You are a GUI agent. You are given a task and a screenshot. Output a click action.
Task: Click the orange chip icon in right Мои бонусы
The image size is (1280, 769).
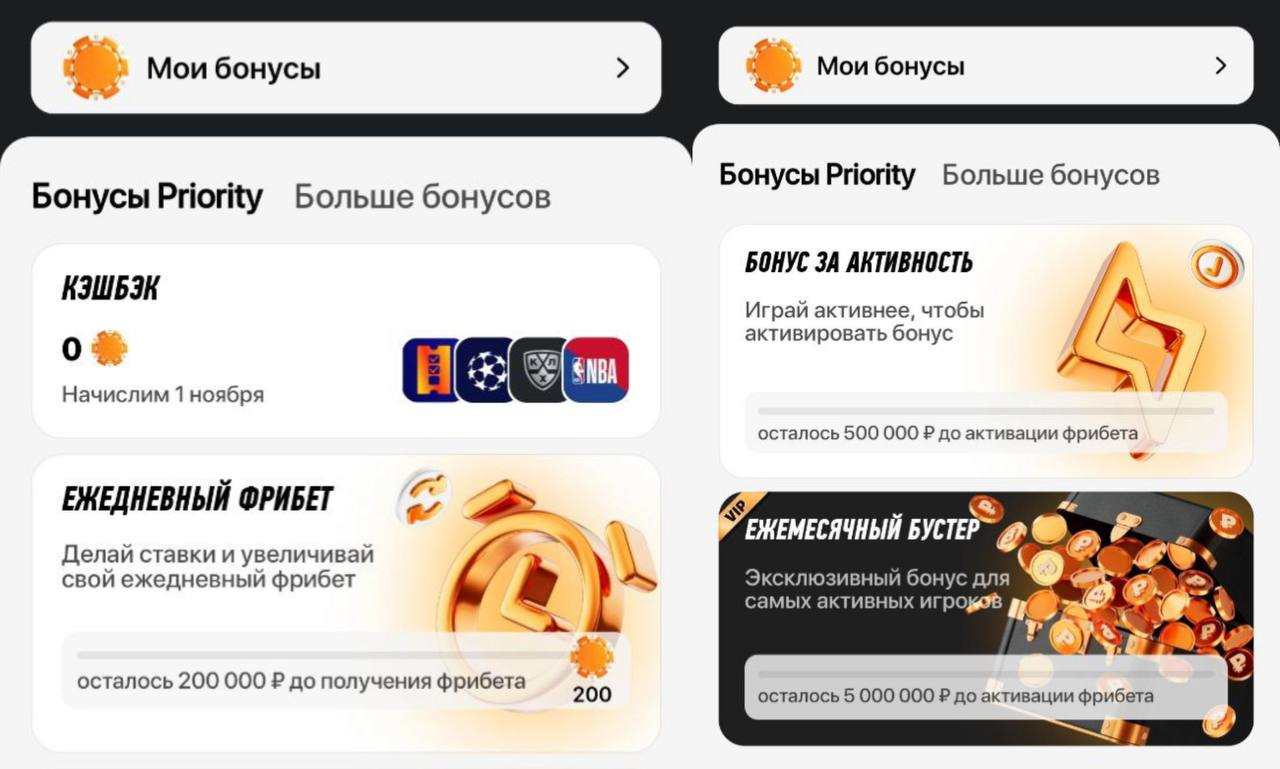[x=773, y=66]
